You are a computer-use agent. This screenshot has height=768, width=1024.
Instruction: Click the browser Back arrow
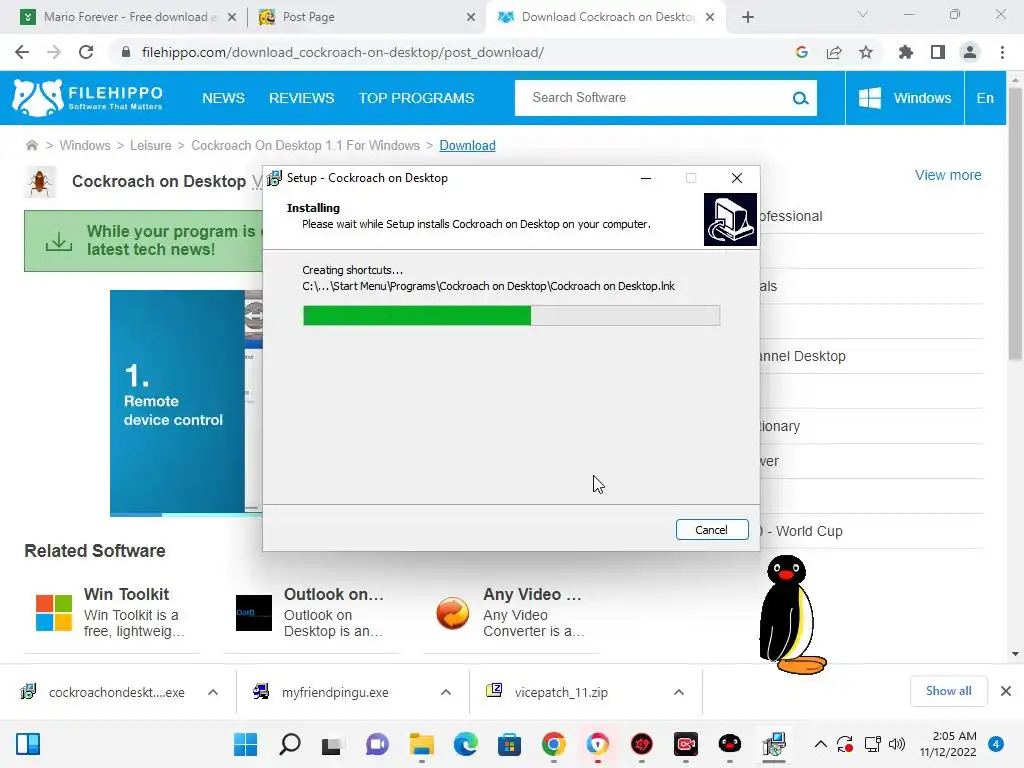click(22, 52)
